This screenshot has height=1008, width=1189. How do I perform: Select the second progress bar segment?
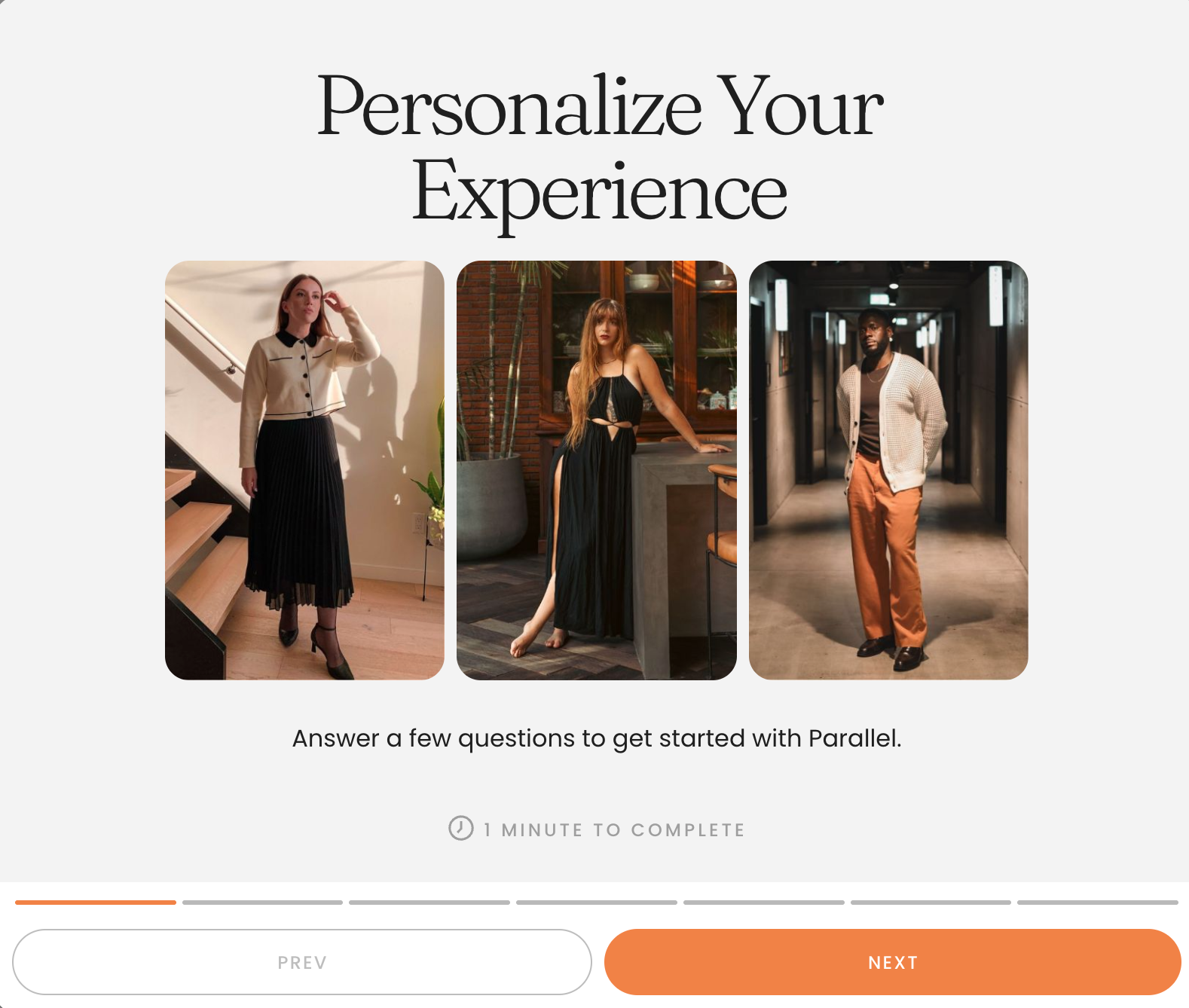[262, 902]
